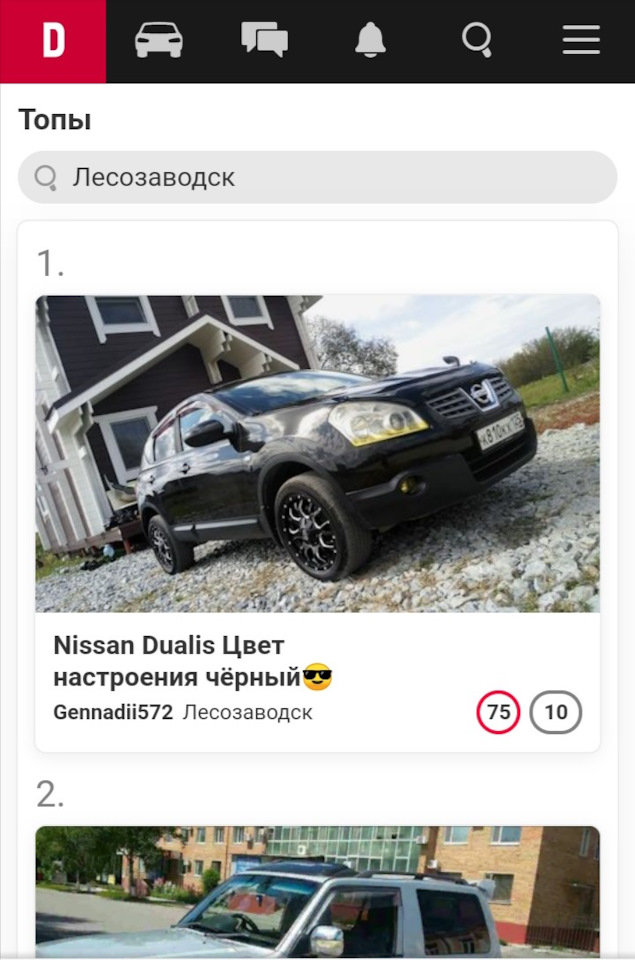Click the rank number 2 label
This screenshot has height=960, width=635.
coord(50,795)
